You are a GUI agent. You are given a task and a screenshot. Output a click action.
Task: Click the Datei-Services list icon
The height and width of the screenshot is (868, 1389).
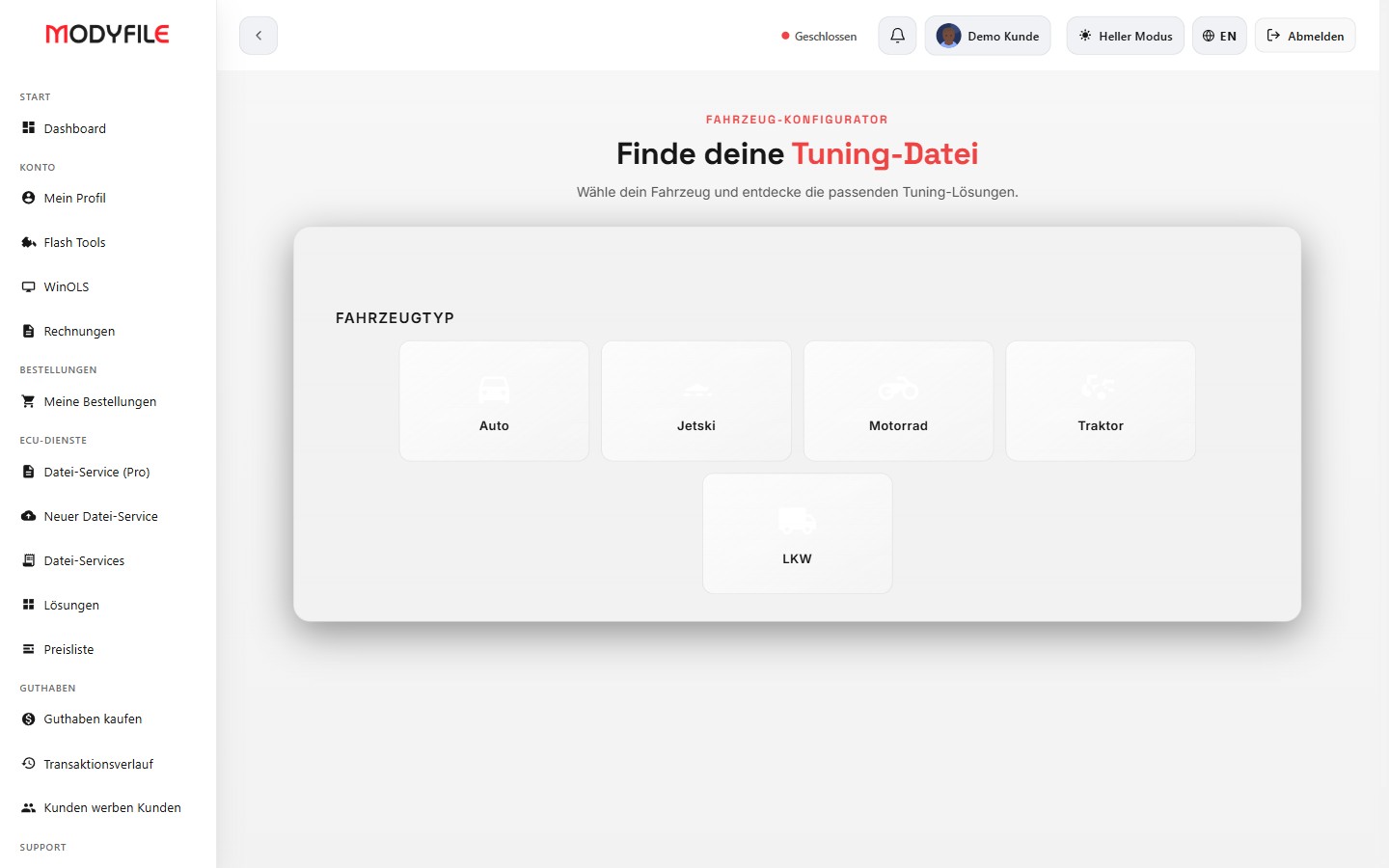coord(29,560)
